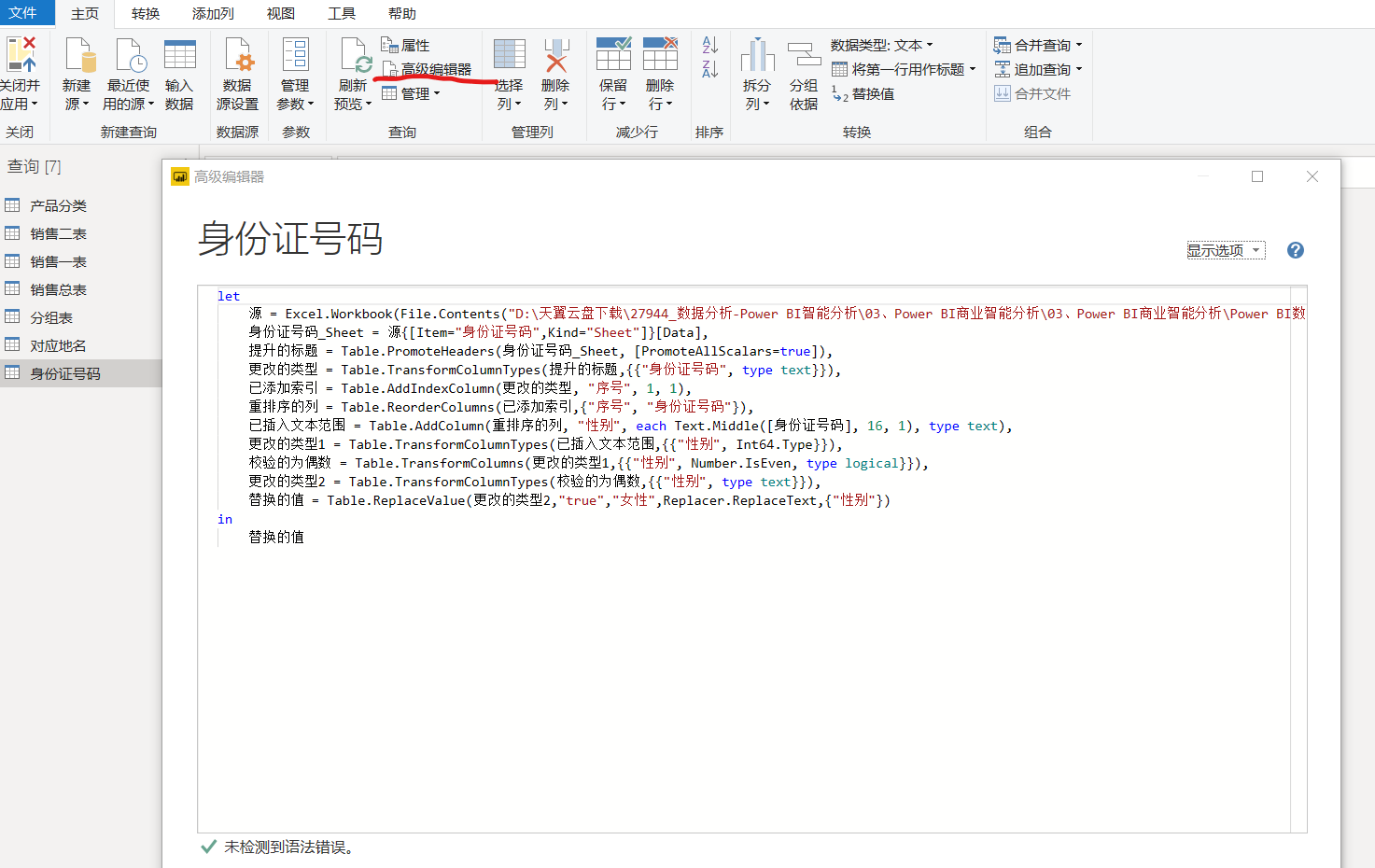Click the Split Column icon

pyautogui.click(x=758, y=54)
